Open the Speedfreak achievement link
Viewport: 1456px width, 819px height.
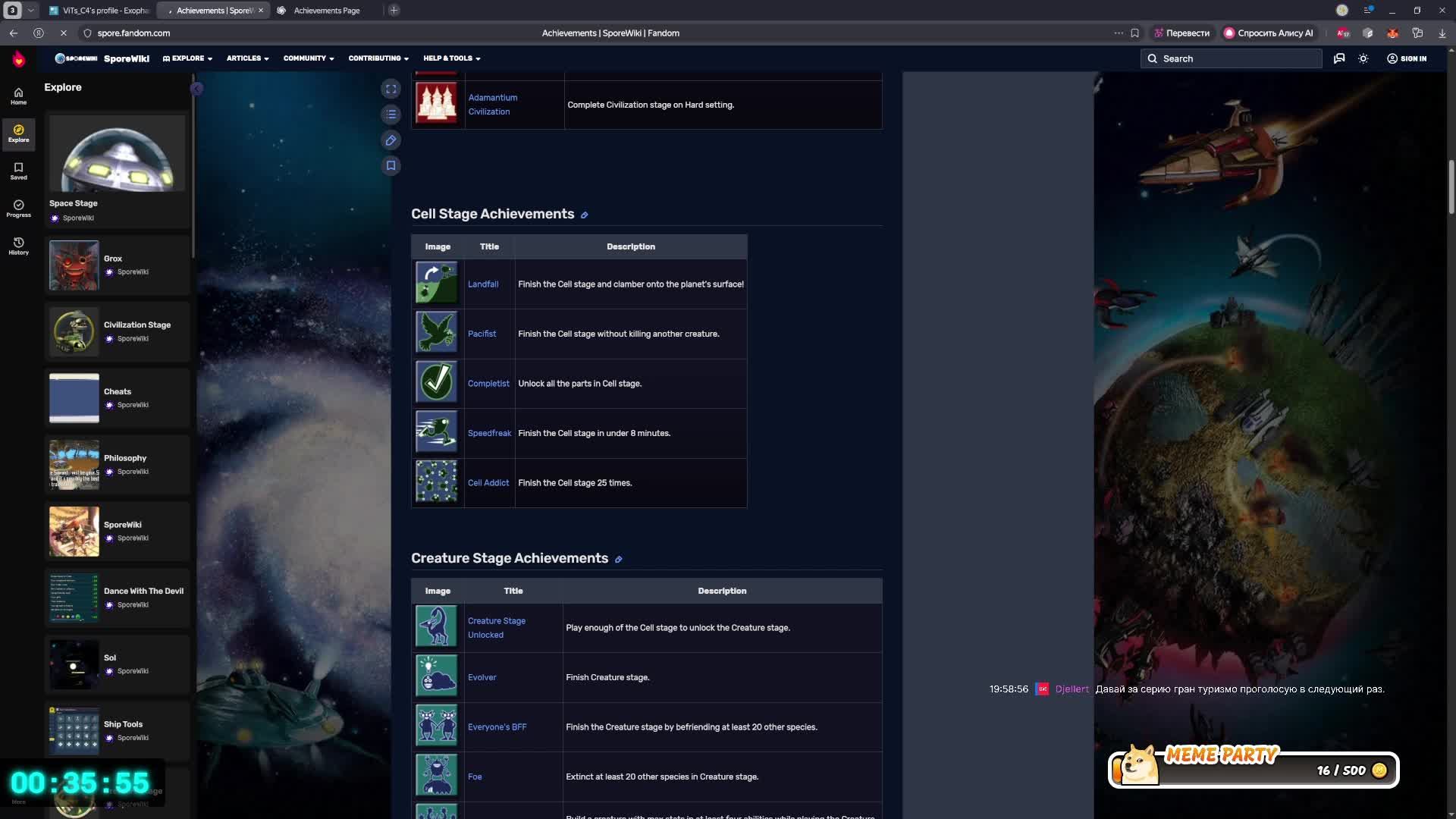point(489,434)
